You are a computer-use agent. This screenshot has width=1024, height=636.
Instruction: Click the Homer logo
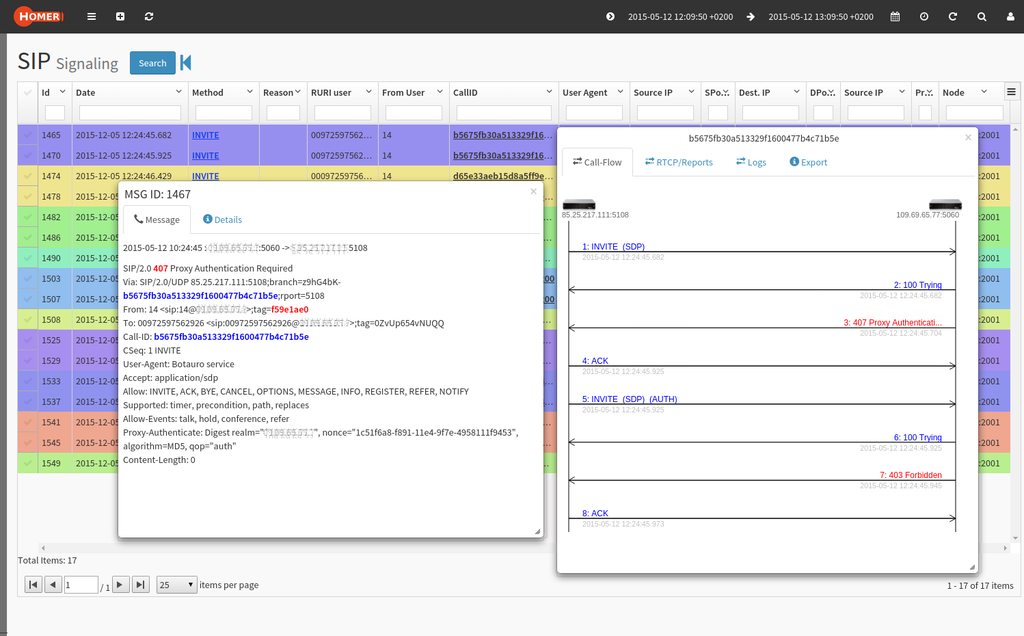point(39,16)
